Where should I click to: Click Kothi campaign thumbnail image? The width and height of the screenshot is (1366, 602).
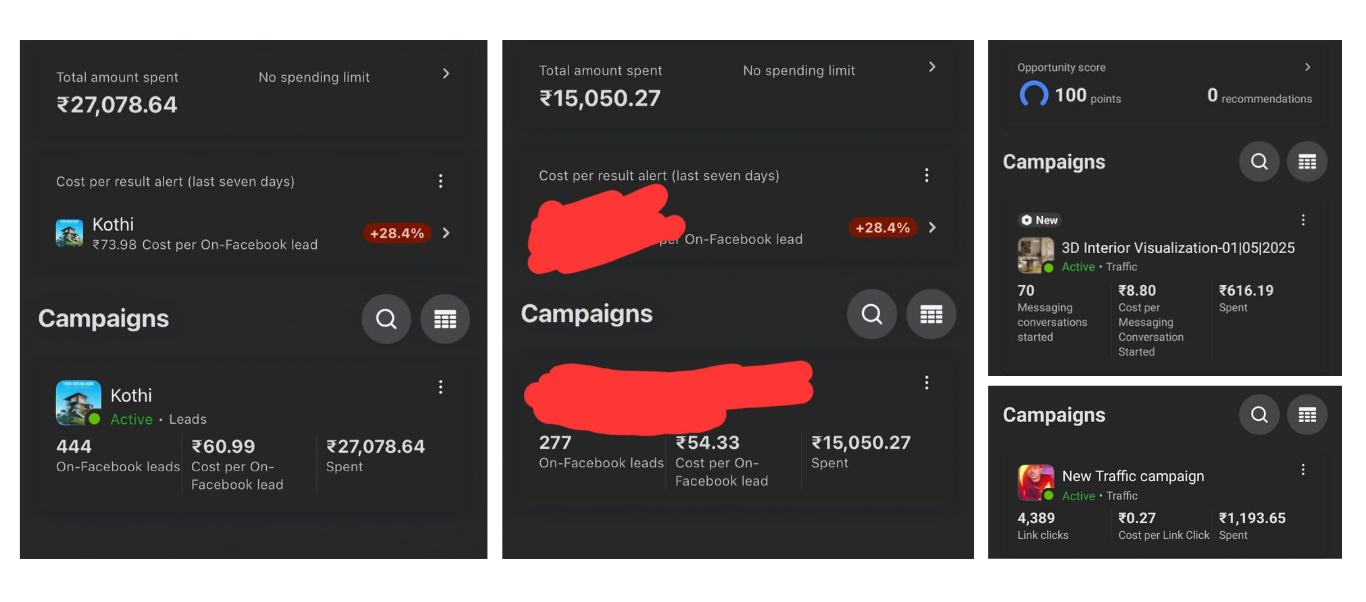click(77, 403)
